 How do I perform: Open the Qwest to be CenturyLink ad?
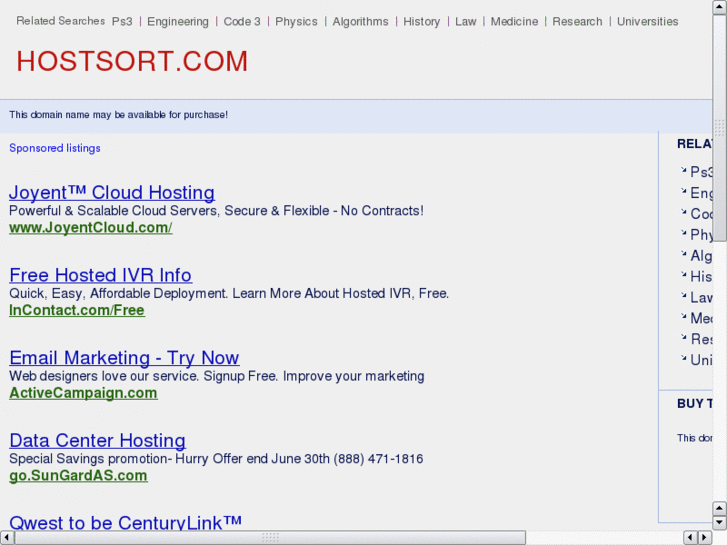[x=125, y=522]
